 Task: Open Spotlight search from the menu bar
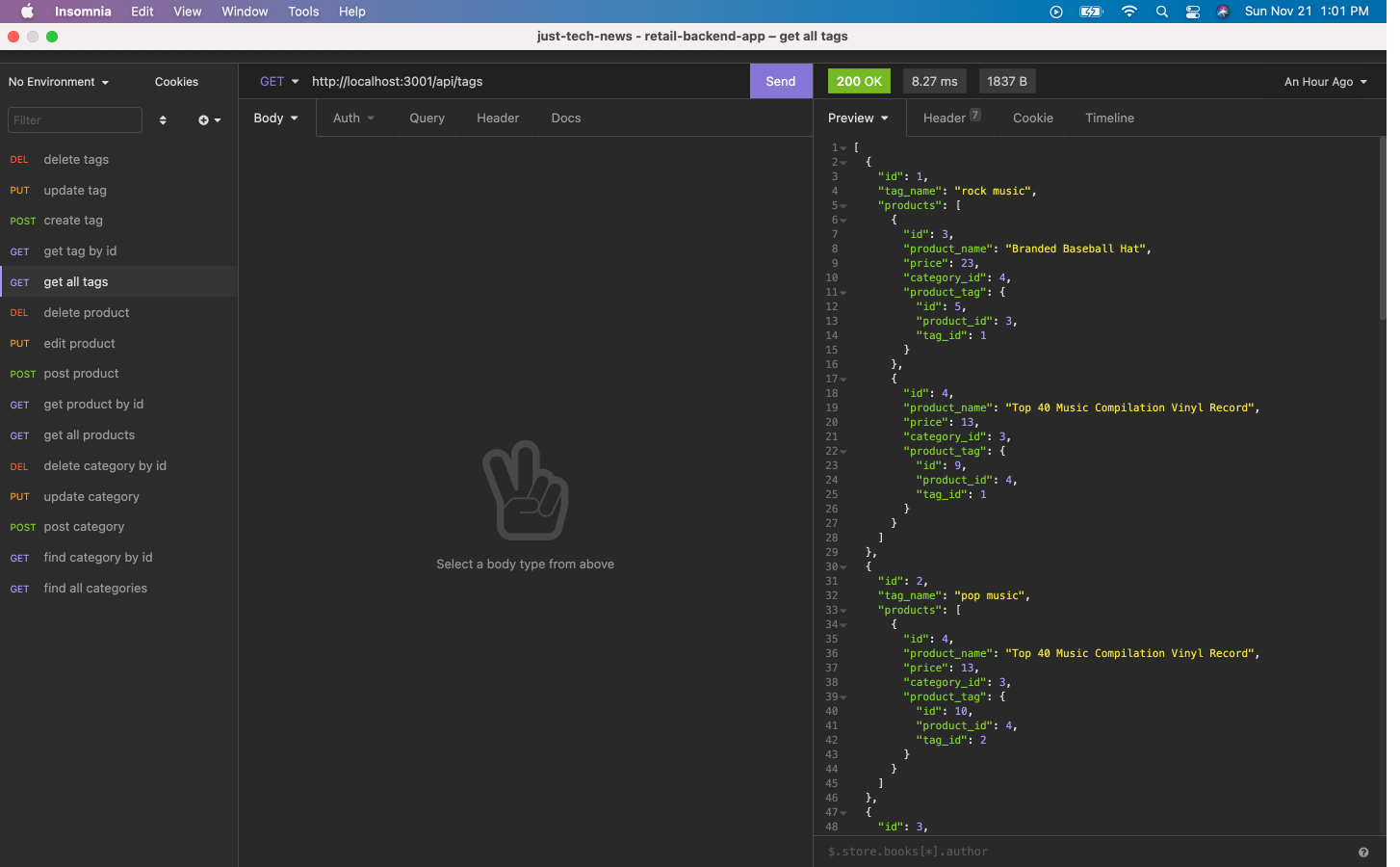(1161, 12)
